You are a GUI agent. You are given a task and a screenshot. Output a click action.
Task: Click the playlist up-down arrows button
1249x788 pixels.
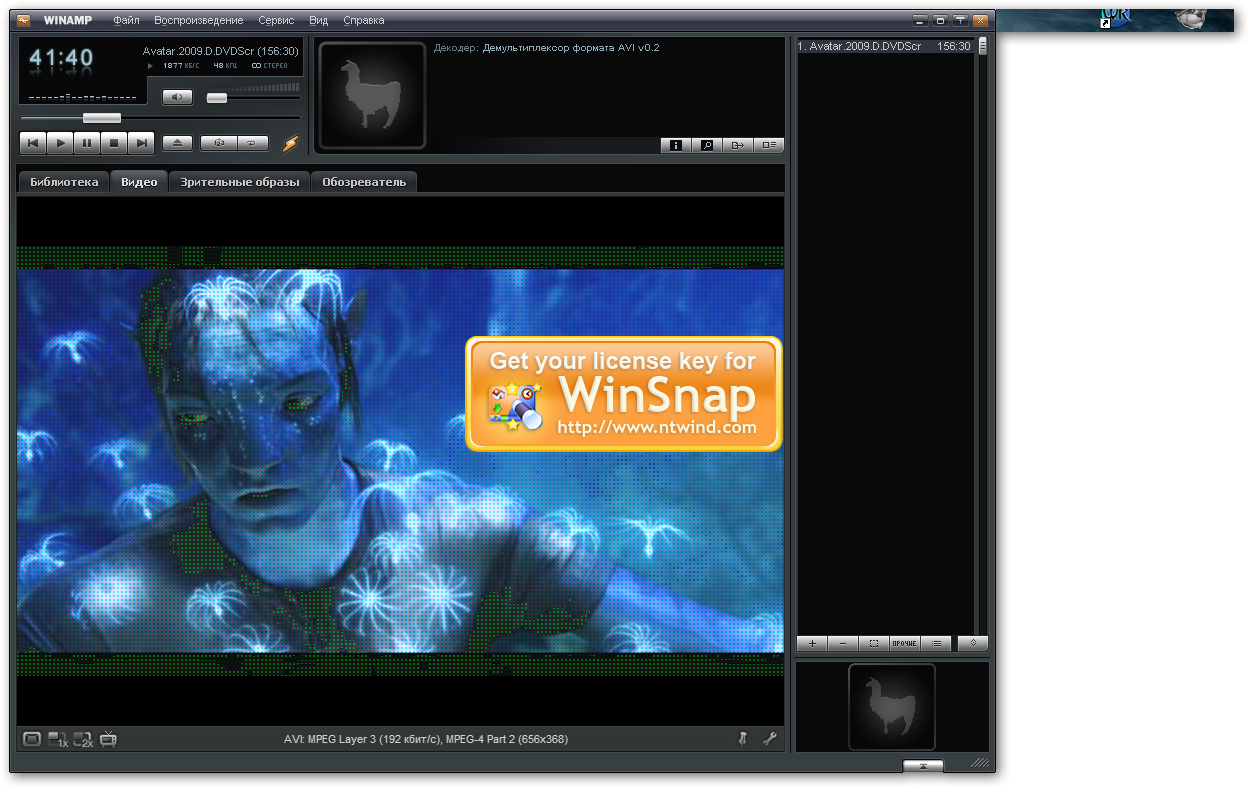coord(972,644)
